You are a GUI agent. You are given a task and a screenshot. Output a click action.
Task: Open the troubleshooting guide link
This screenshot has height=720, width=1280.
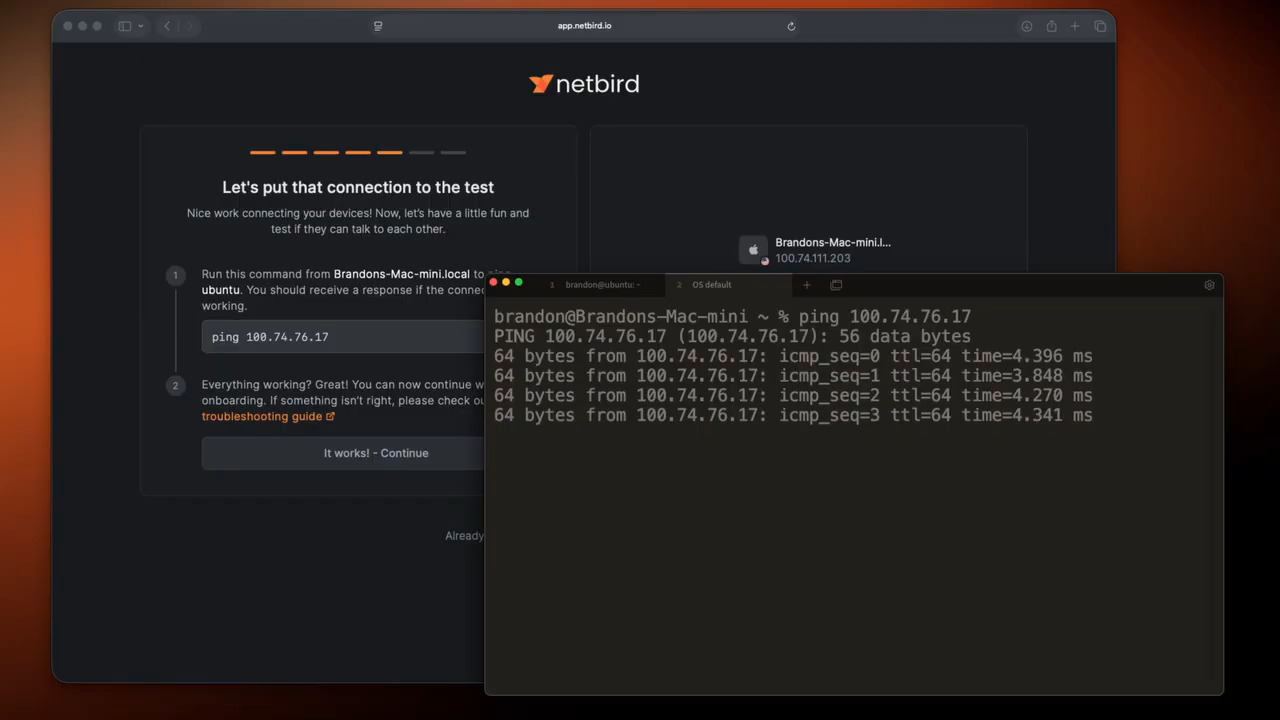262,416
